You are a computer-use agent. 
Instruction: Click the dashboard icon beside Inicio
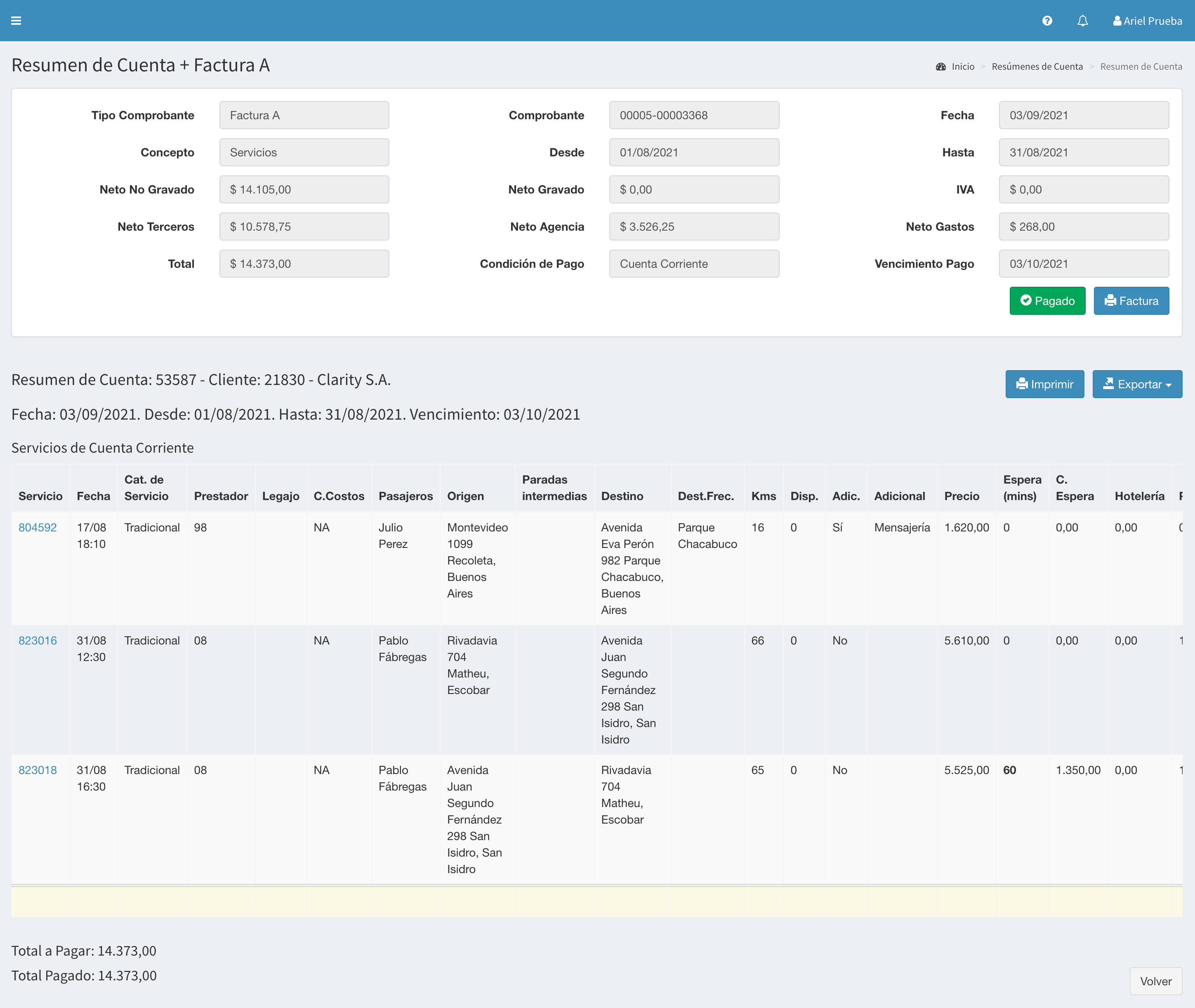click(x=940, y=66)
